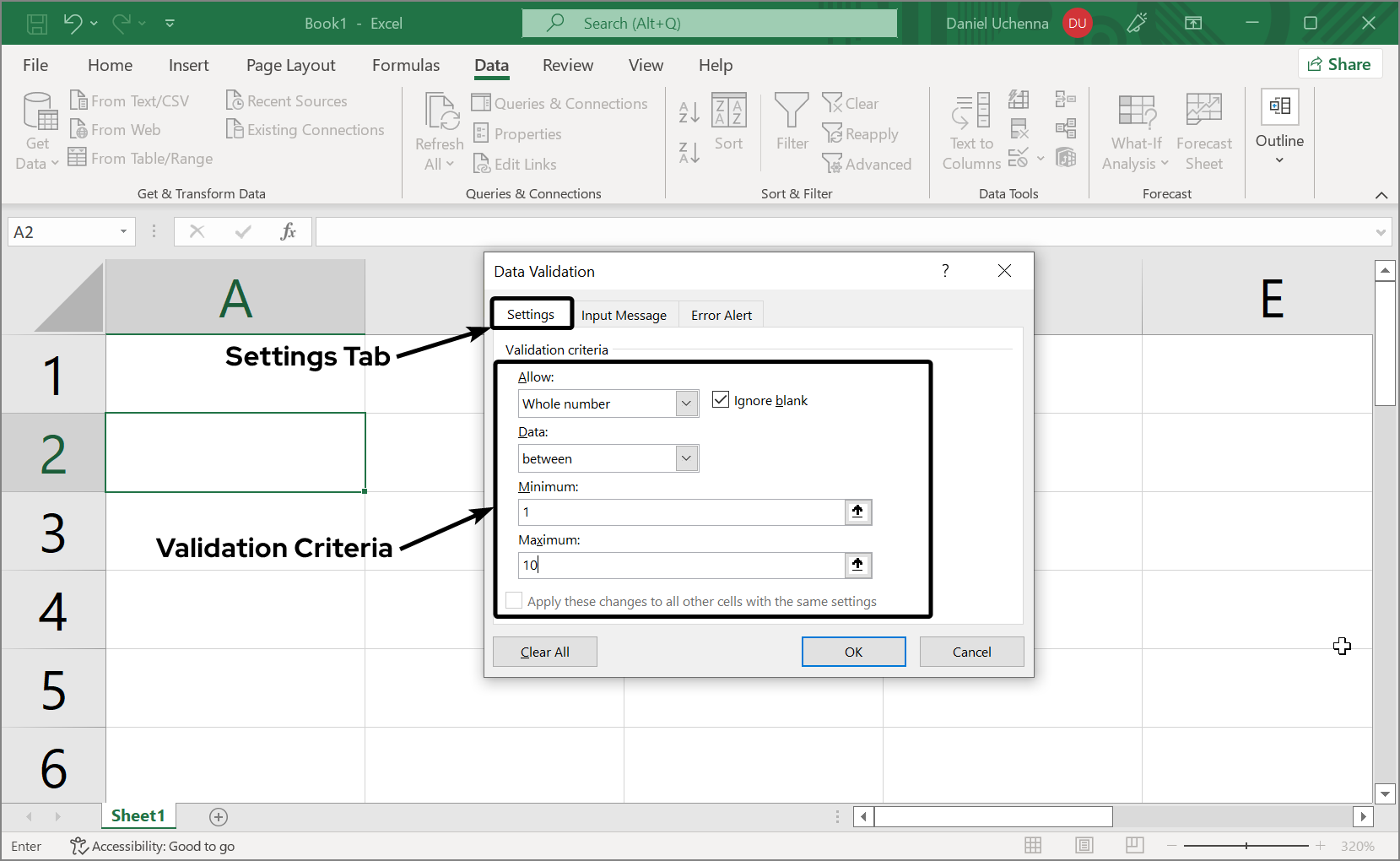The height and width of the screenshot is (861, 1400).
Task: Uncheck the Ignore blank checkbox
Action: pyautogui.click(x=720, y=399)
